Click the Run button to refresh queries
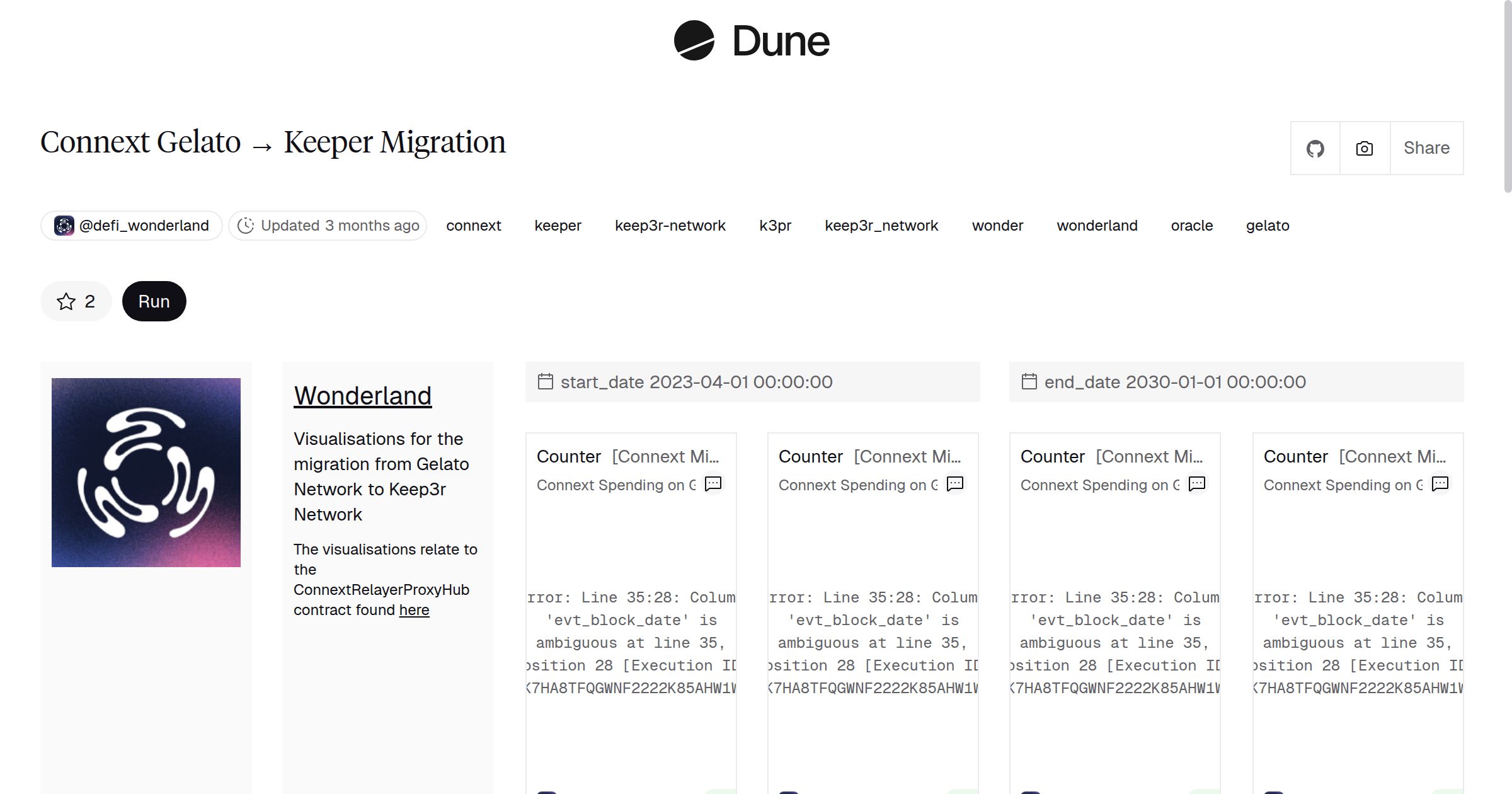Image resolution: width=1512 pixels, height=794 pixels. (x=154, y=301)
